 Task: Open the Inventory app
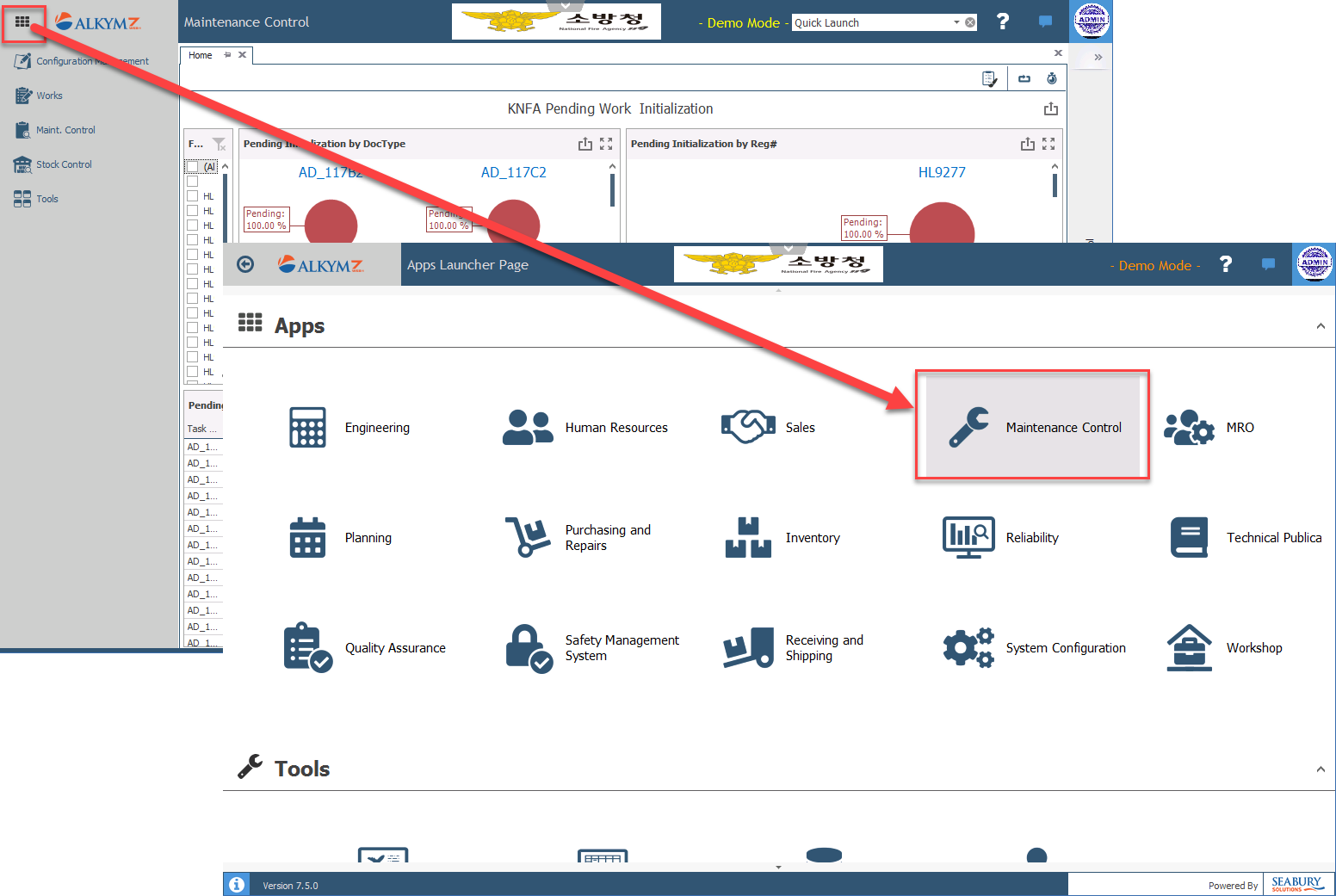coord(748,537)
